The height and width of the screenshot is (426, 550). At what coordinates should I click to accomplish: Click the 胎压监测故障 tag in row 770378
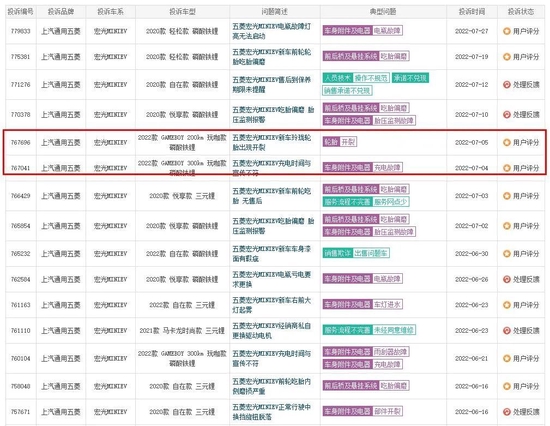tap(394, 120)
